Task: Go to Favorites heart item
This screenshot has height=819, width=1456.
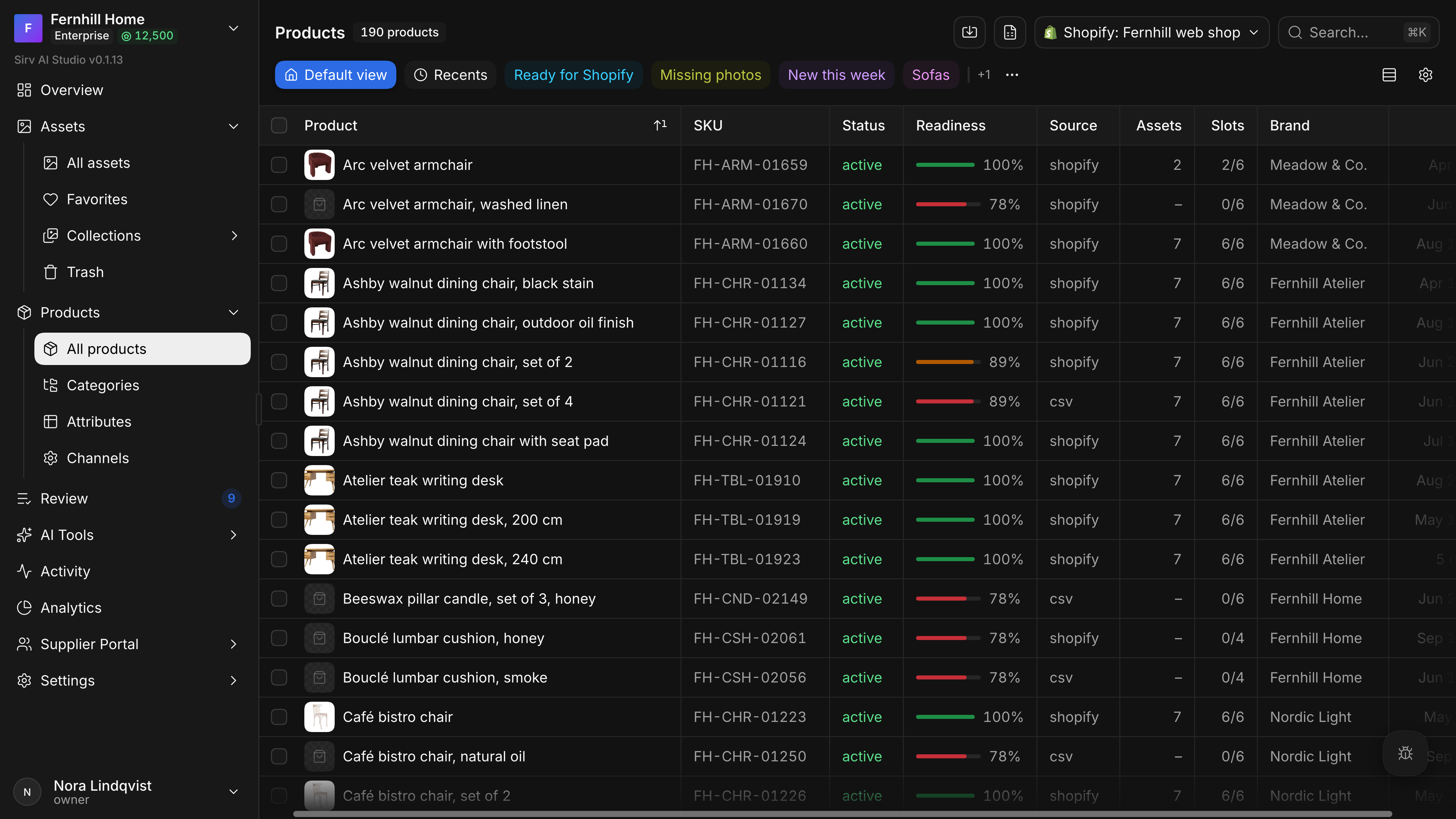Action: coord(143,199)
